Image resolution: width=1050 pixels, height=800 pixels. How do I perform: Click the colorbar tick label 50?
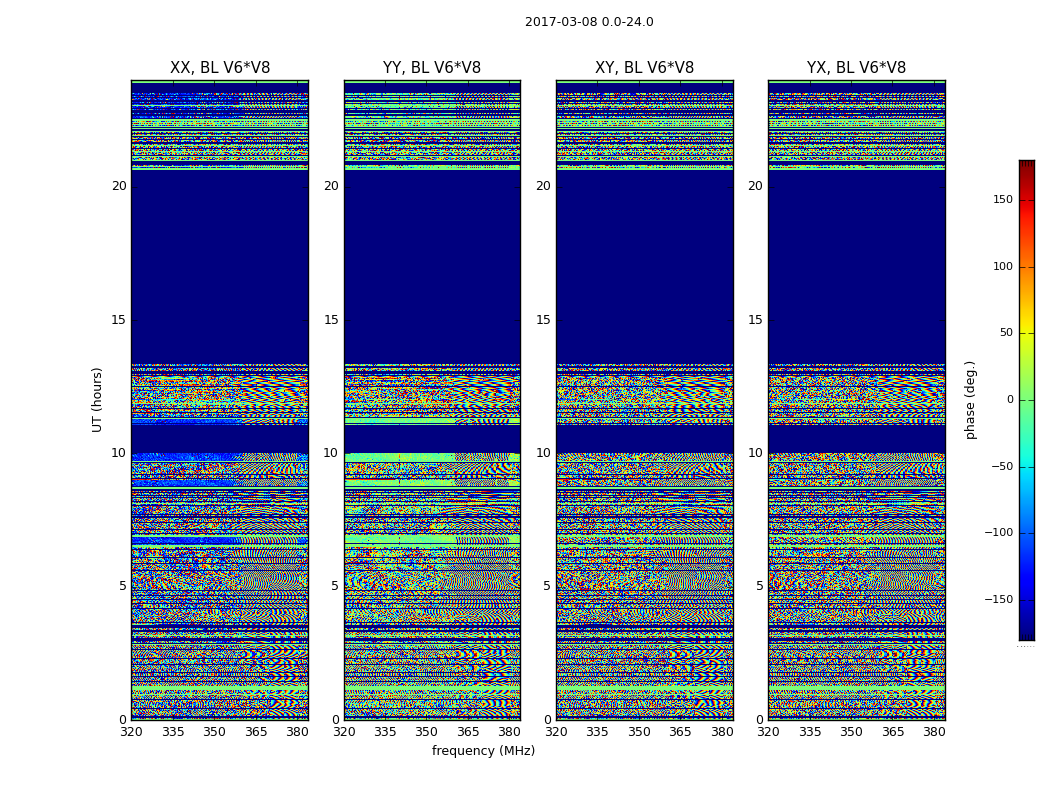(x=1006, y=333)
